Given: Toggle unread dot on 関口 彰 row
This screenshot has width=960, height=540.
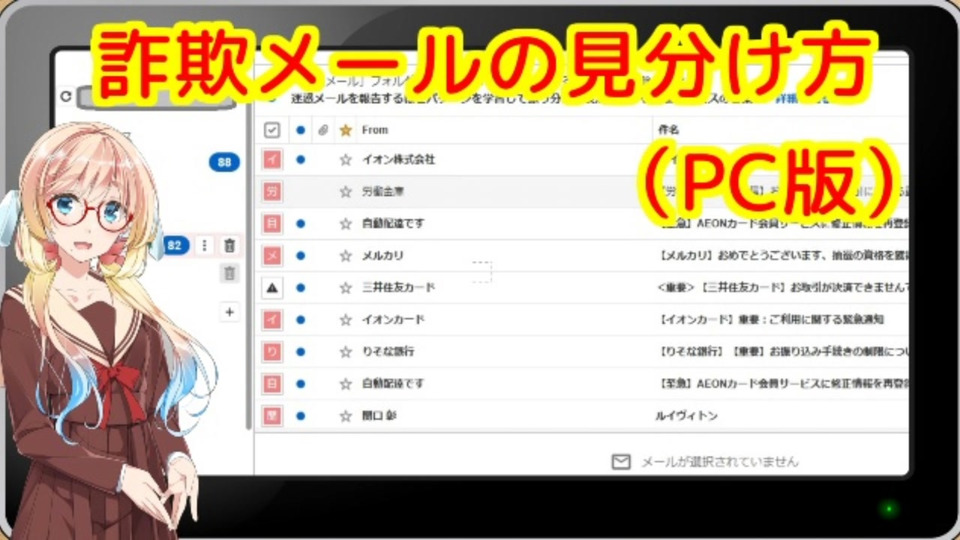Looking at the screenshot, I should tap(300, 416).
